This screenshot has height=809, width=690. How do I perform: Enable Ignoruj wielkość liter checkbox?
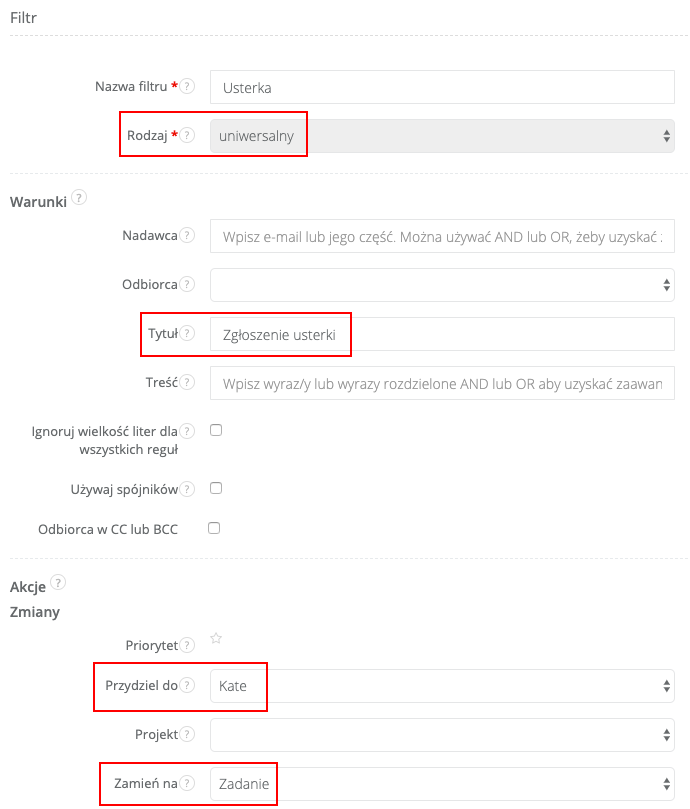point(215,430)
